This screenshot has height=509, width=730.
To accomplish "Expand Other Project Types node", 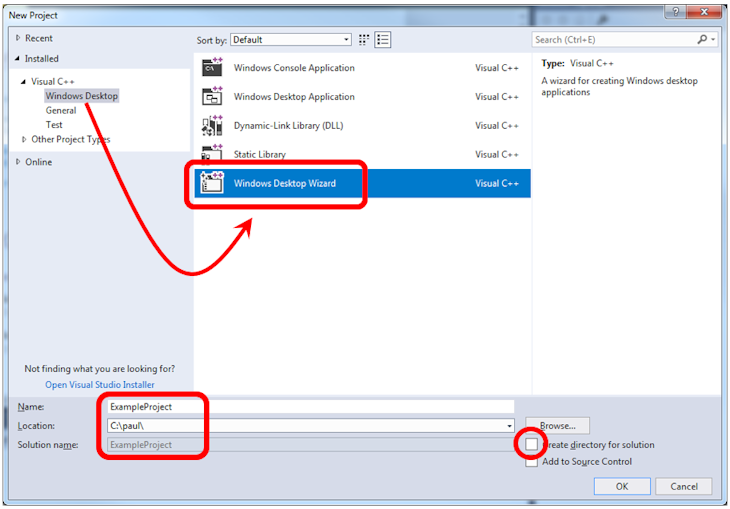I will [24, 139].
